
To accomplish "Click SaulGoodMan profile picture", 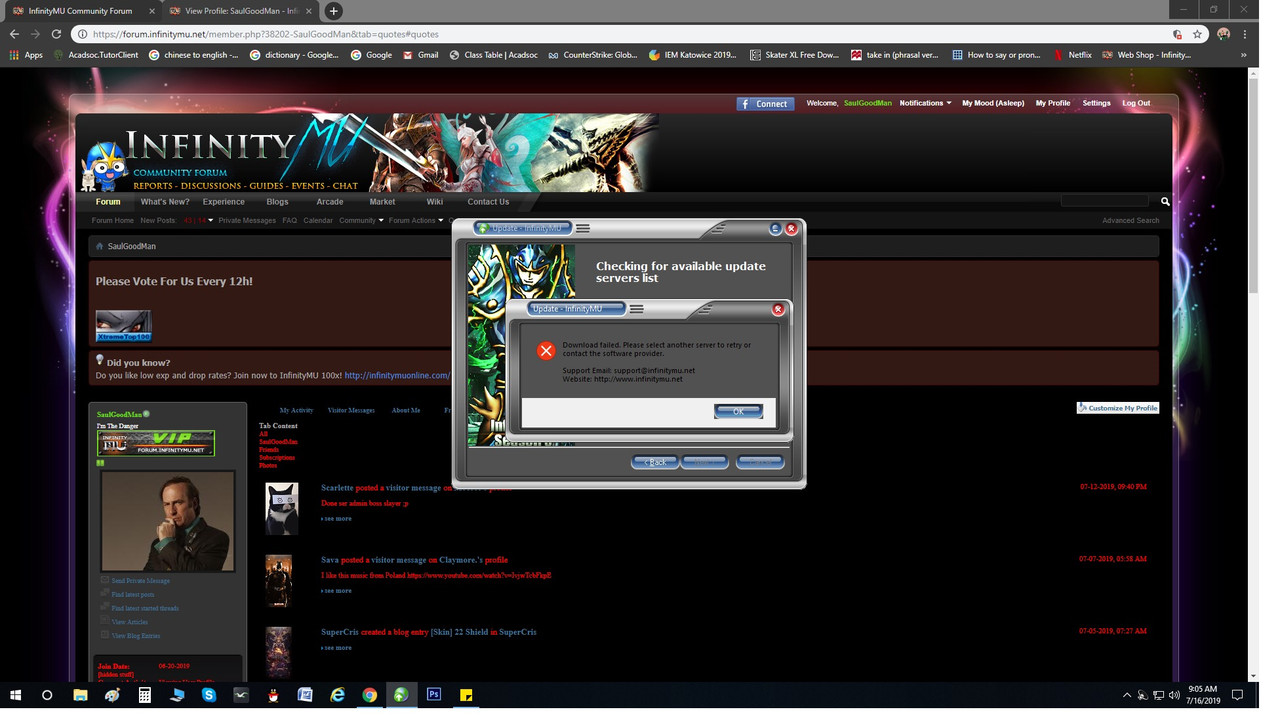I will (x=168, y=521).
